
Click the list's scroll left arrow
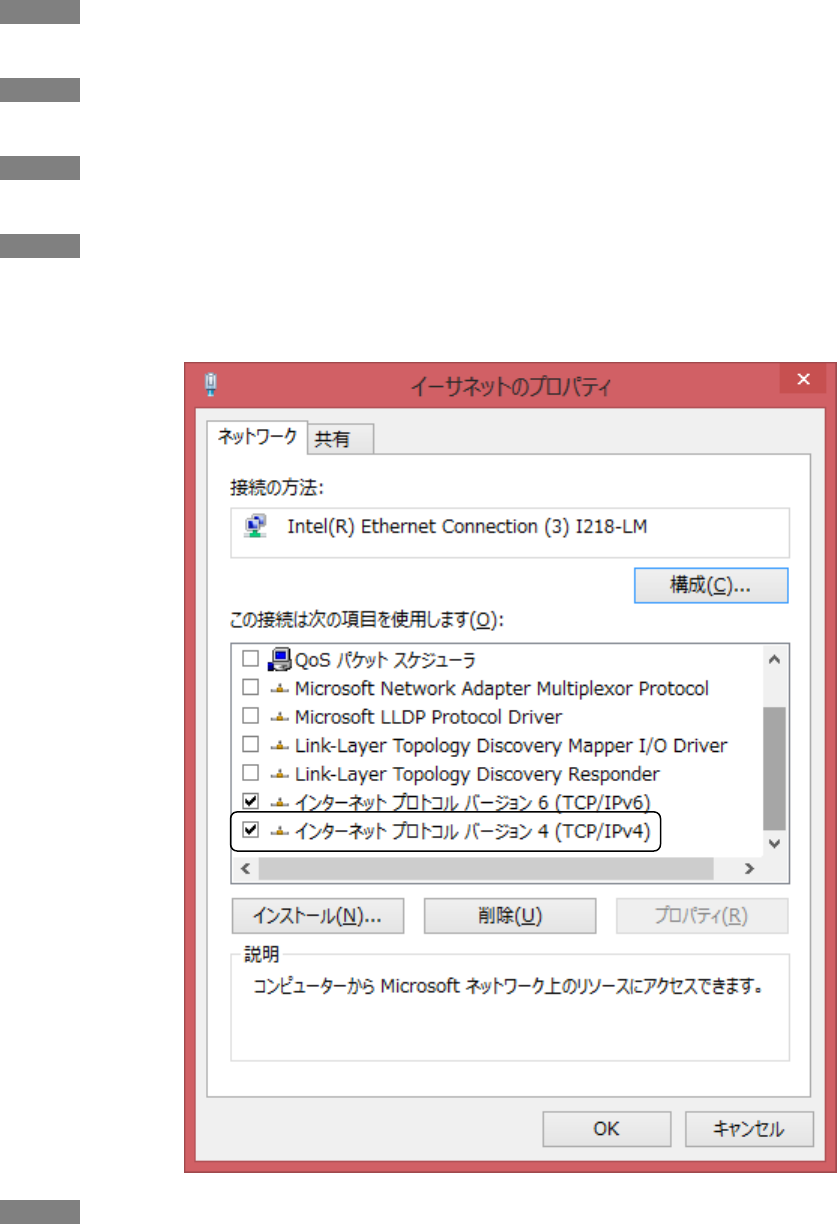(246, 870)
